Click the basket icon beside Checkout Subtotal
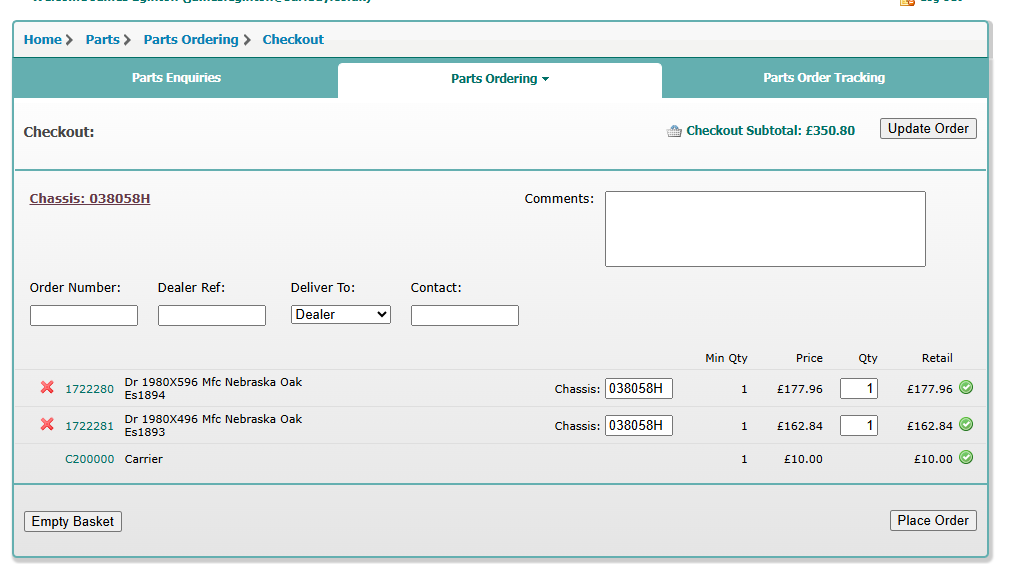The image size is (1019, 564). pos(674,131)
